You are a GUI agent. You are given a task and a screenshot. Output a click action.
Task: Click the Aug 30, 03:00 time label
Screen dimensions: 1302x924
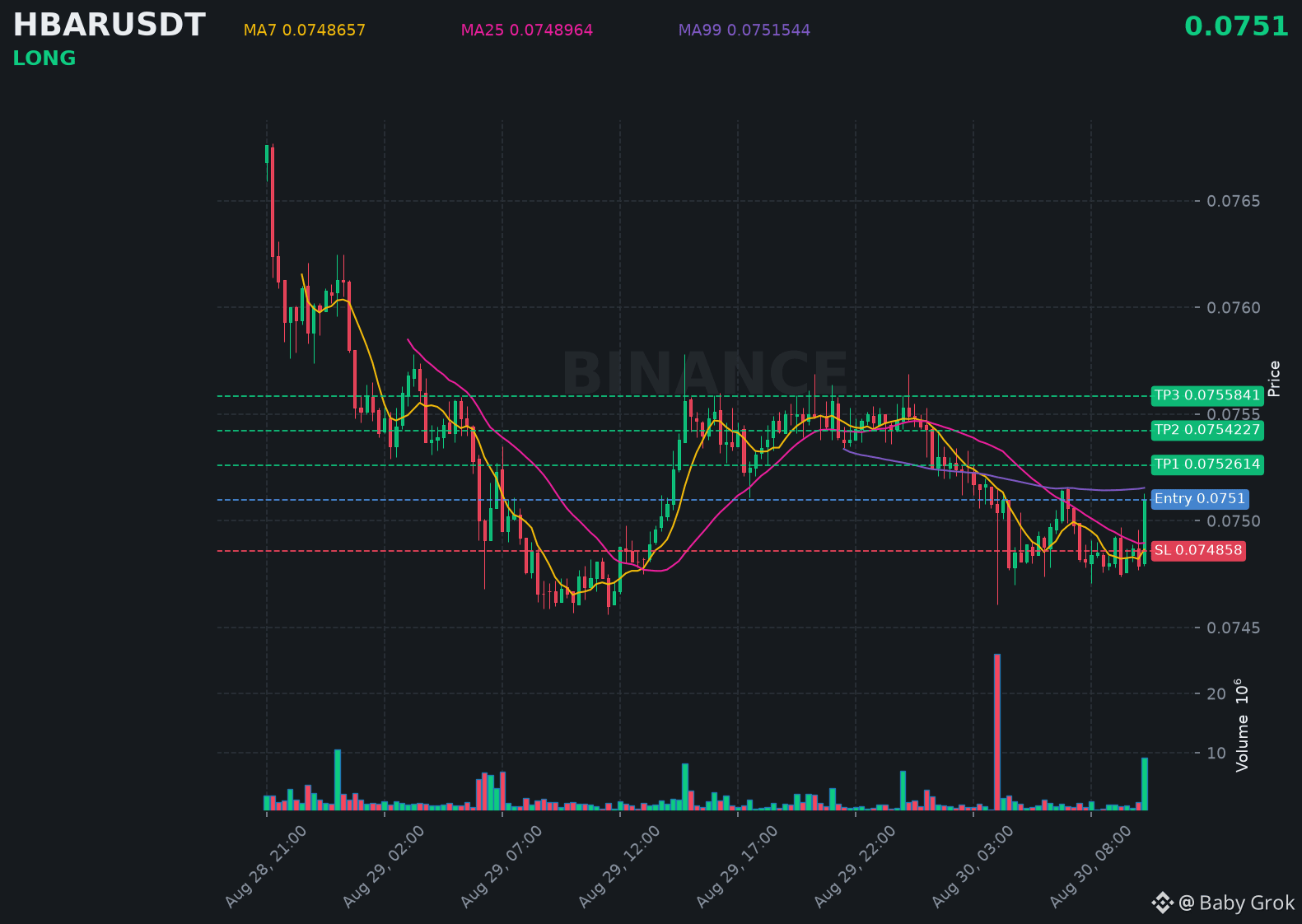[973, 866]
